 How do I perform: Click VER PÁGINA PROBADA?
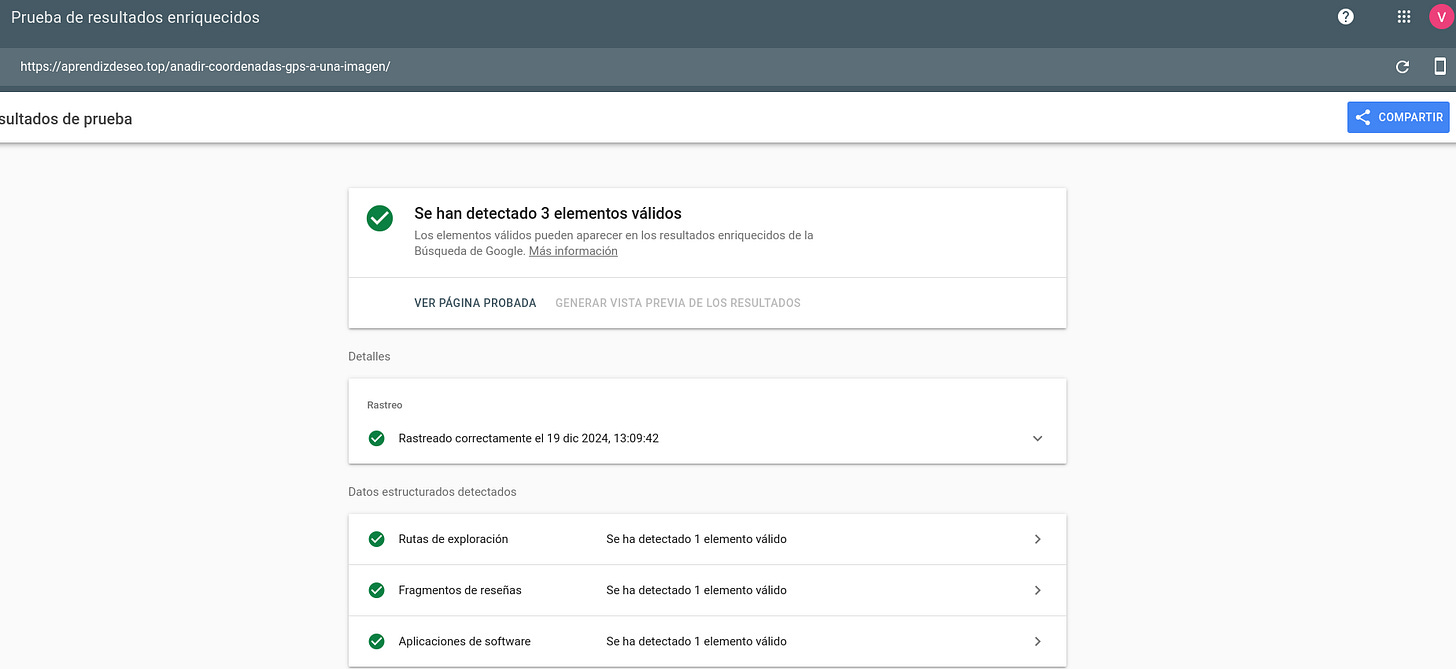[475, 303]
